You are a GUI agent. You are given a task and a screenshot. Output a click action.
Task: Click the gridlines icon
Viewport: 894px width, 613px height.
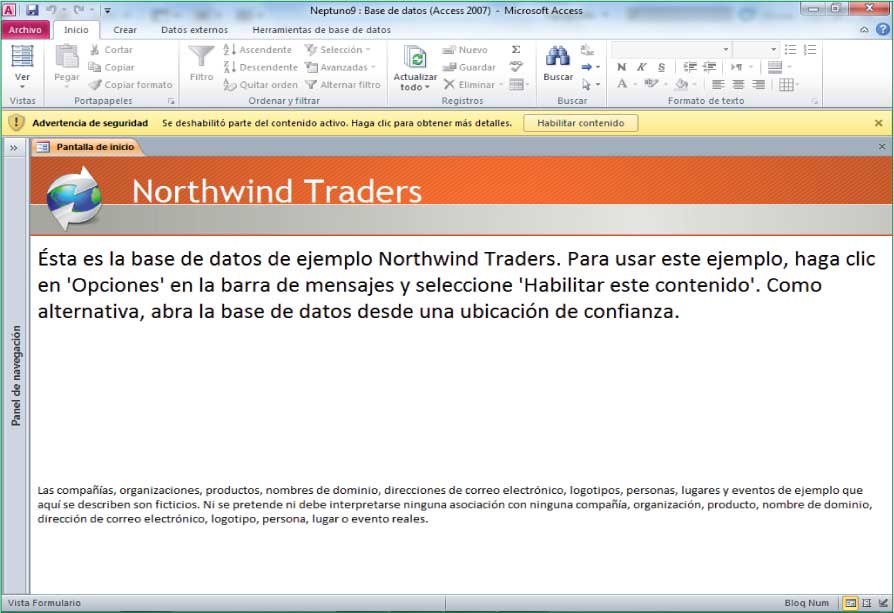(x=786, y=84)
